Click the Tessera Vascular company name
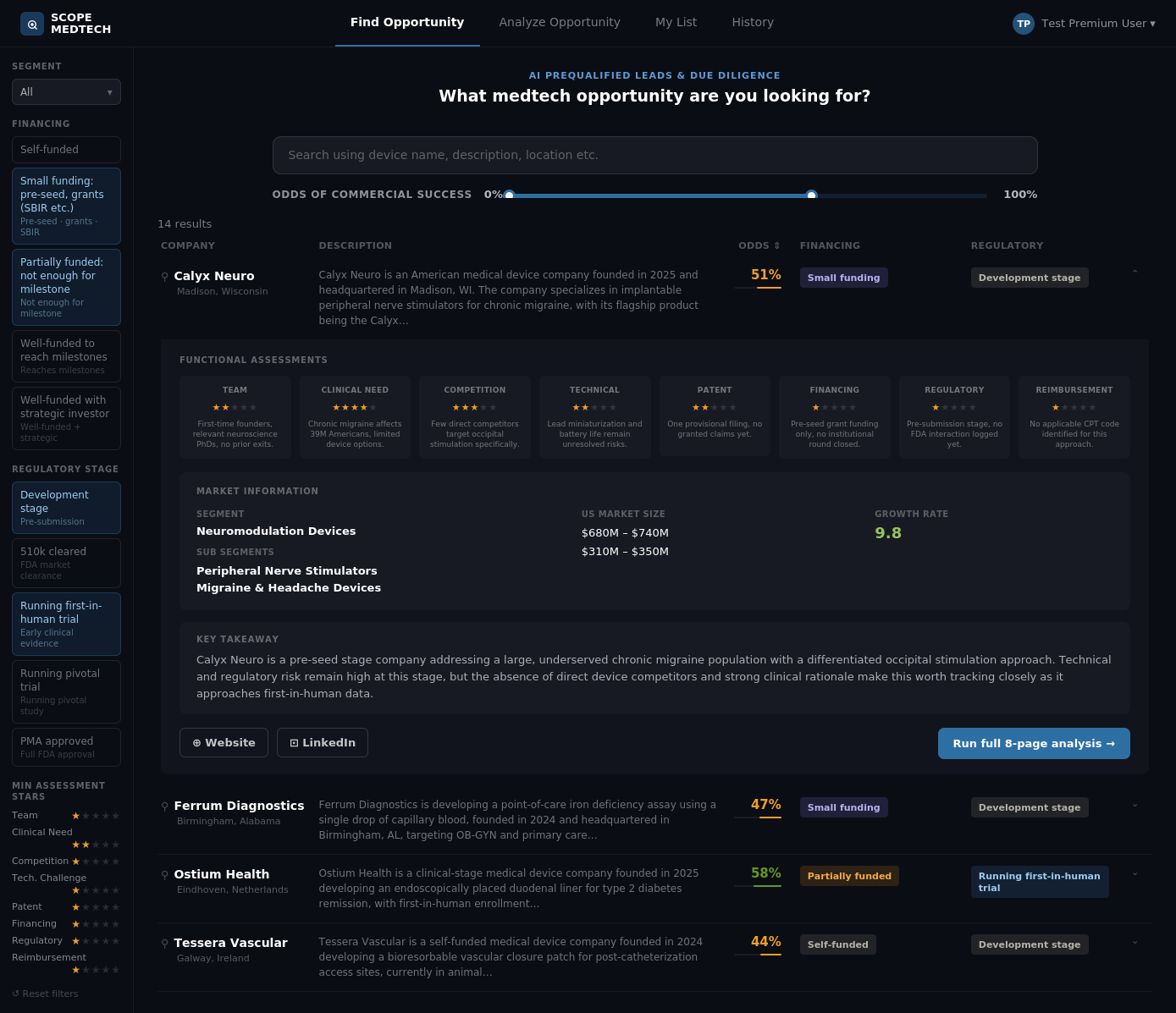This screenshot has height=1013, width=1176. pos(230,943)
